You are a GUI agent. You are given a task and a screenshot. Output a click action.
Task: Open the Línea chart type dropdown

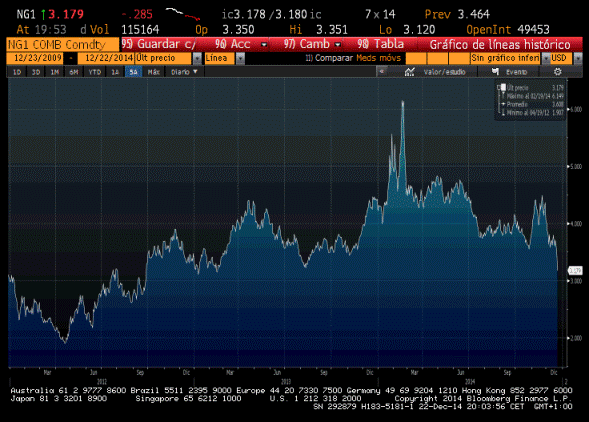point(240,58)
